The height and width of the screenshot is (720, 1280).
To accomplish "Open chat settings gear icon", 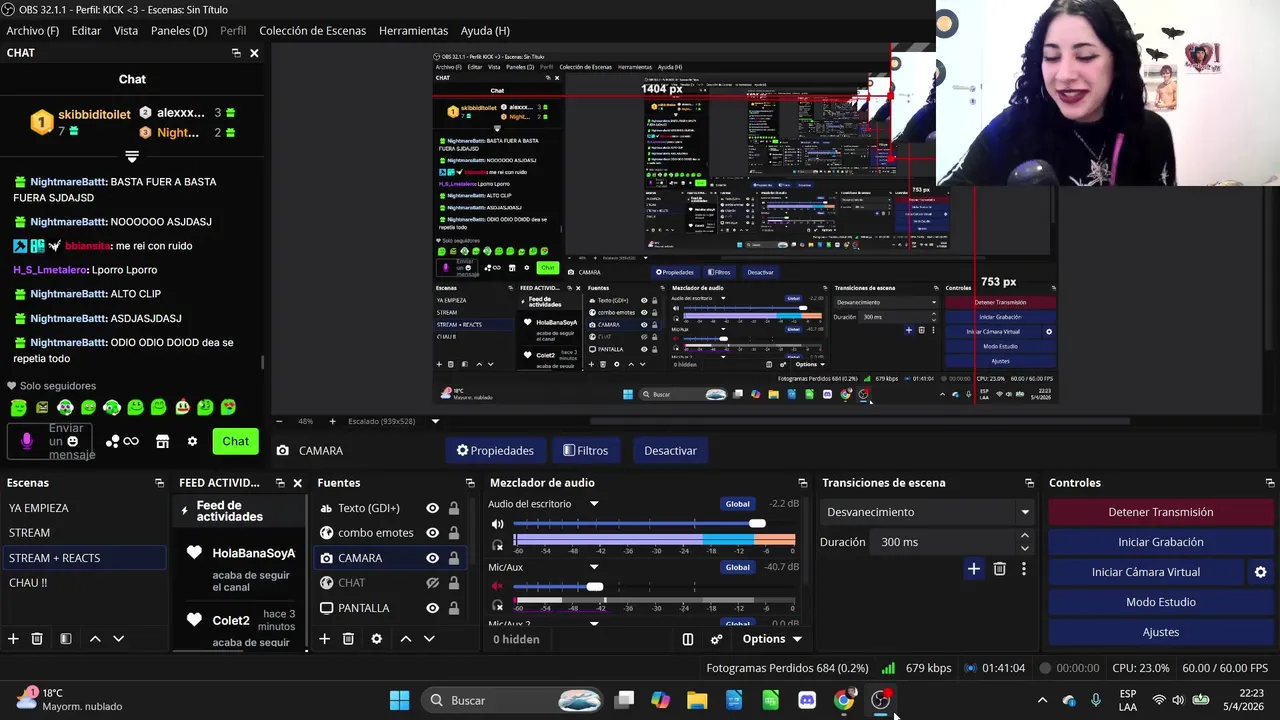I will 192,441.
